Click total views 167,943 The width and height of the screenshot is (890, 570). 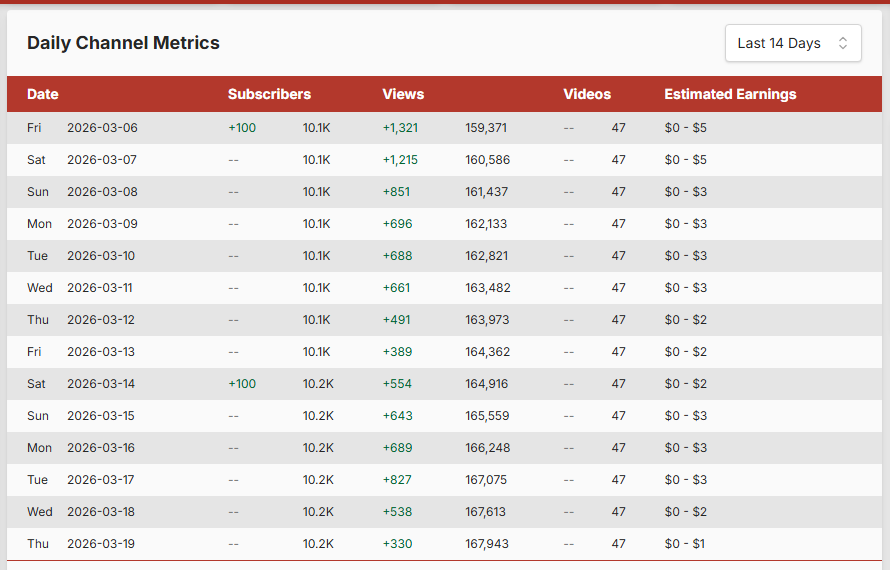(x=486, y=544)
